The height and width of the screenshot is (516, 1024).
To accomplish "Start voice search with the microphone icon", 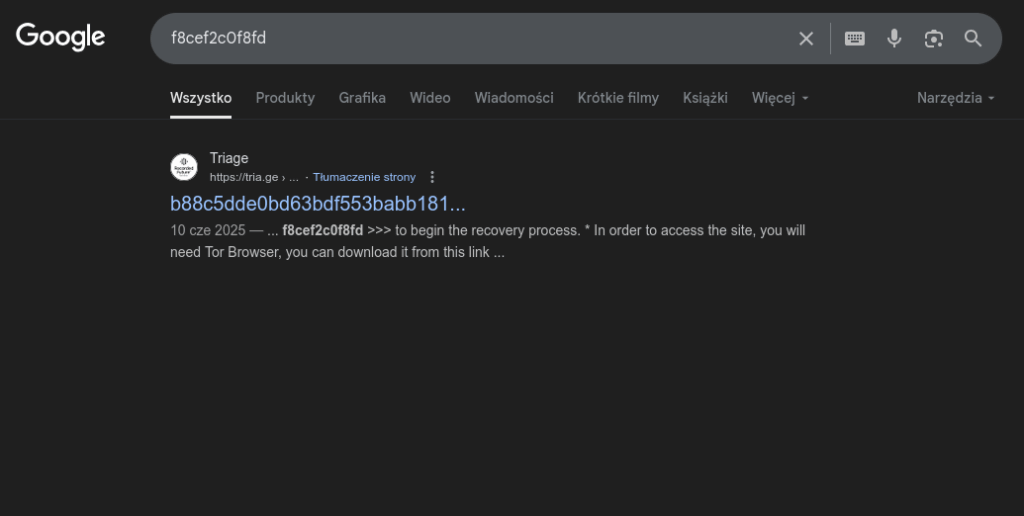I will [894, 39].
